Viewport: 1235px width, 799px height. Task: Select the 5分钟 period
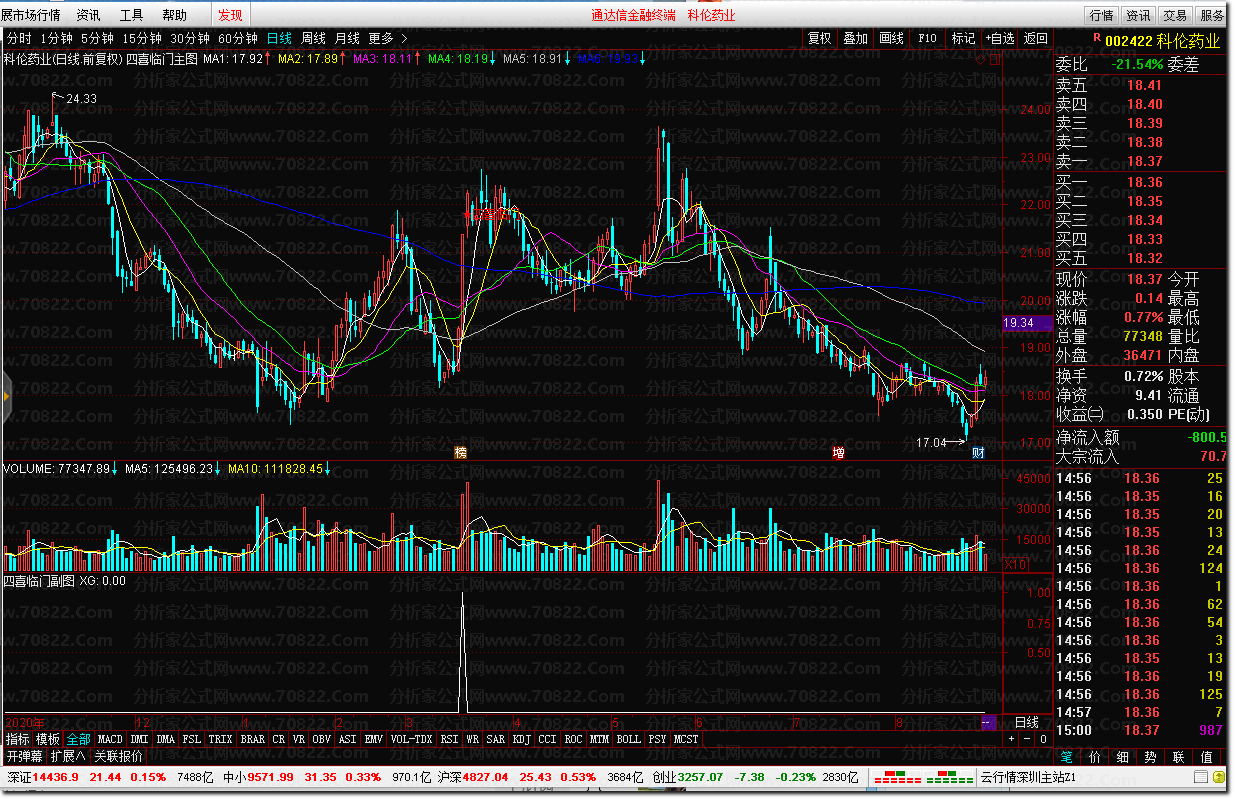pyautogui.click(x=98, y=39)
